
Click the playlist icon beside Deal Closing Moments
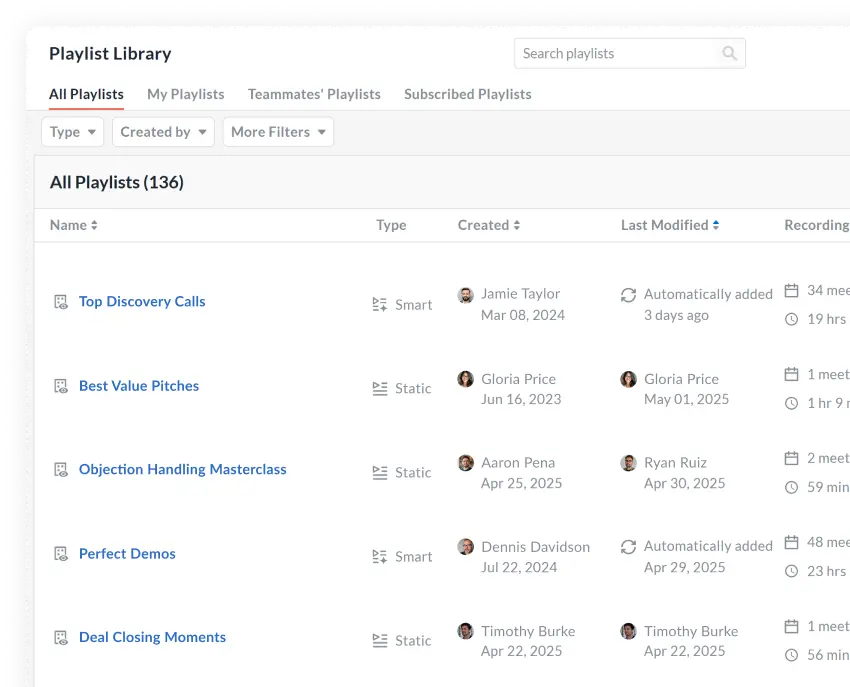click(x=61, y=638)
